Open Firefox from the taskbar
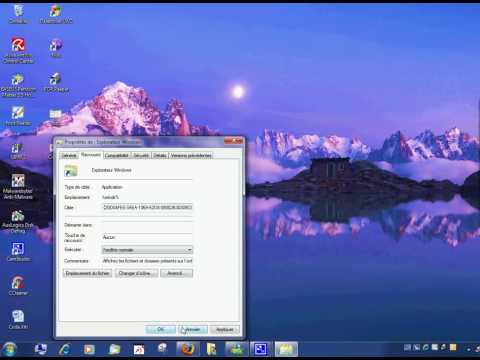 (188, 349)
